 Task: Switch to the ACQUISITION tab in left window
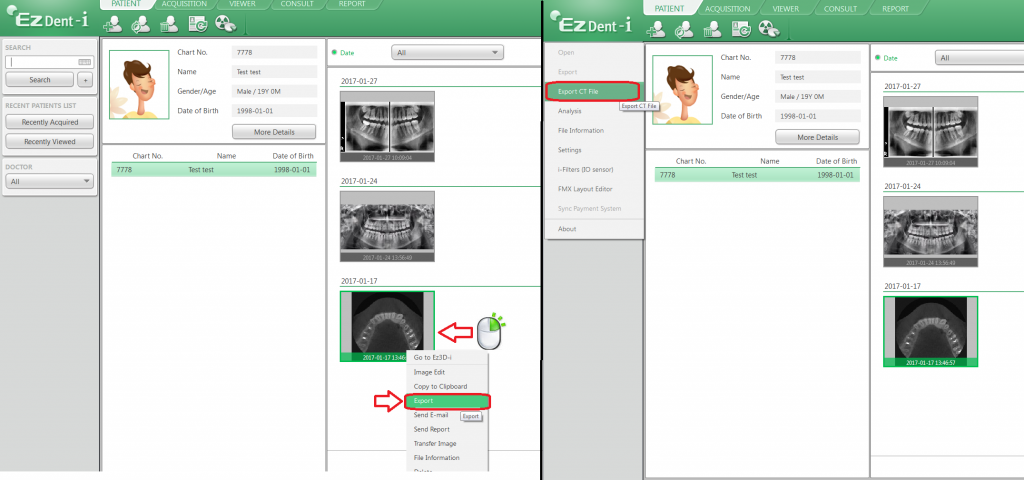click(x=184, y=4)
